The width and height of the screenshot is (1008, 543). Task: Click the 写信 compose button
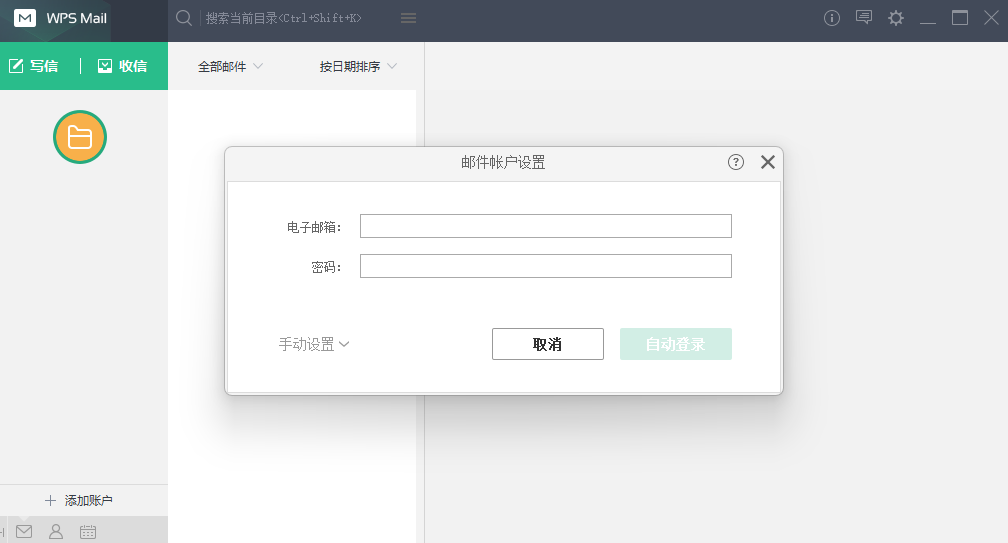34,66
